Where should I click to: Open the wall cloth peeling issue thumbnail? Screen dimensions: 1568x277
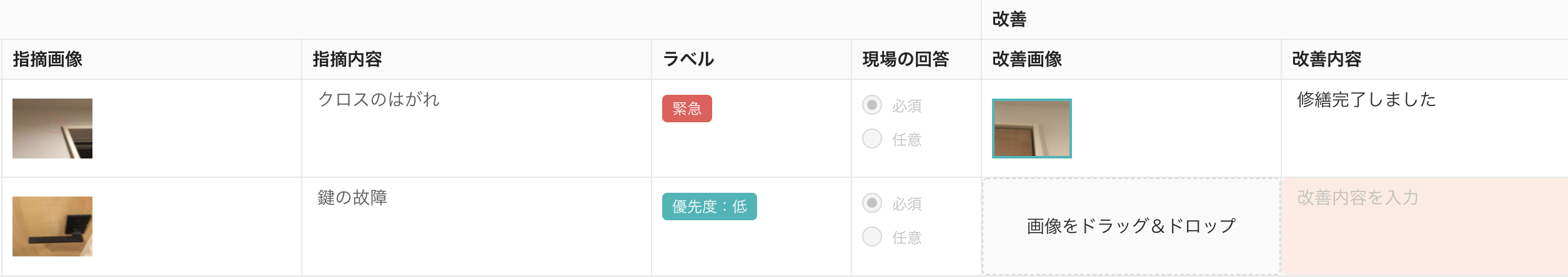pyautogui.click(x=52, y=129)
